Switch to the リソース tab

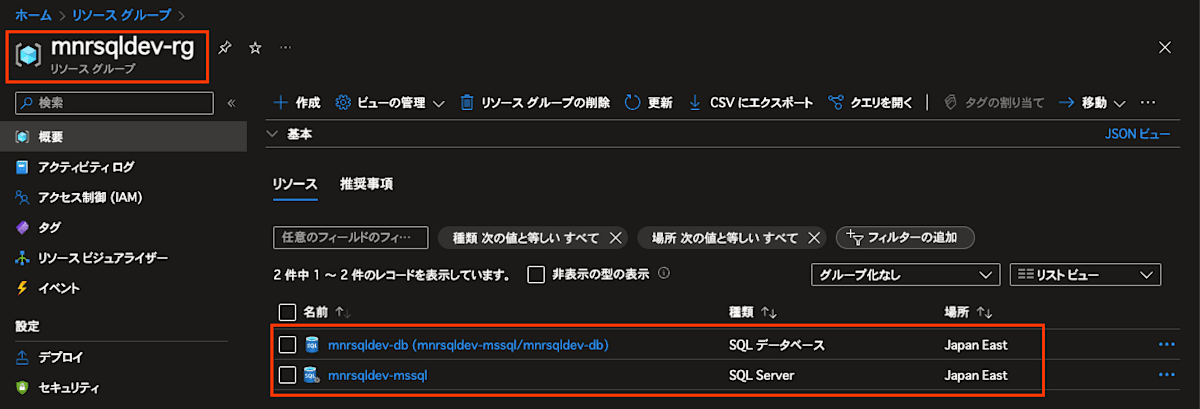coord(295,184)
